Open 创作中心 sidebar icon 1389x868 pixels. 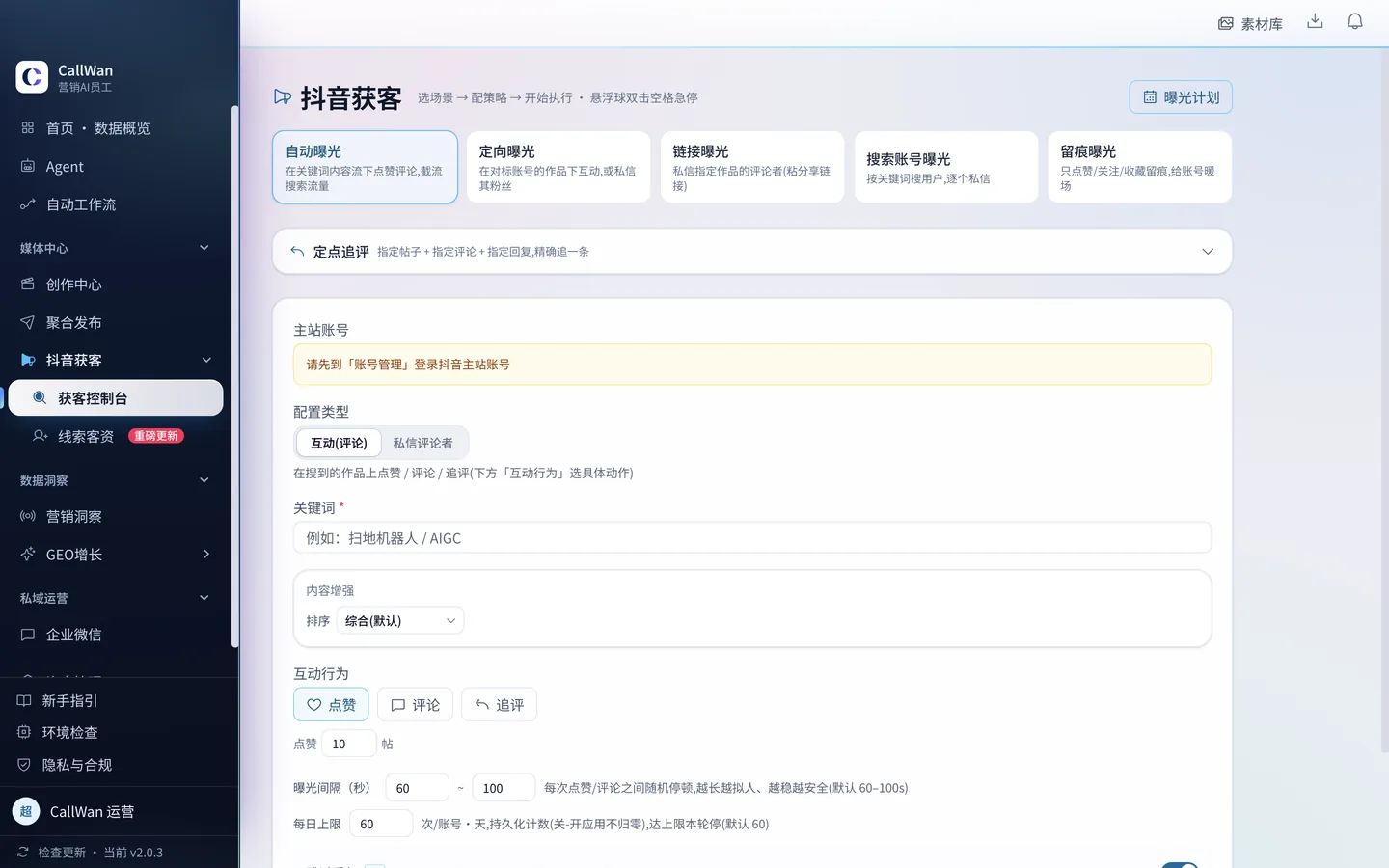point(28,284)
